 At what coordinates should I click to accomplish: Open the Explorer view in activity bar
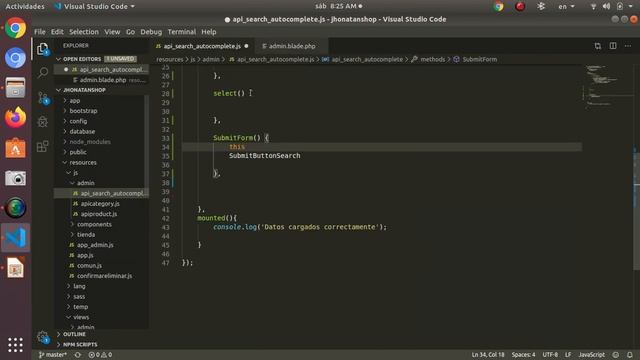tap(43, 49)
